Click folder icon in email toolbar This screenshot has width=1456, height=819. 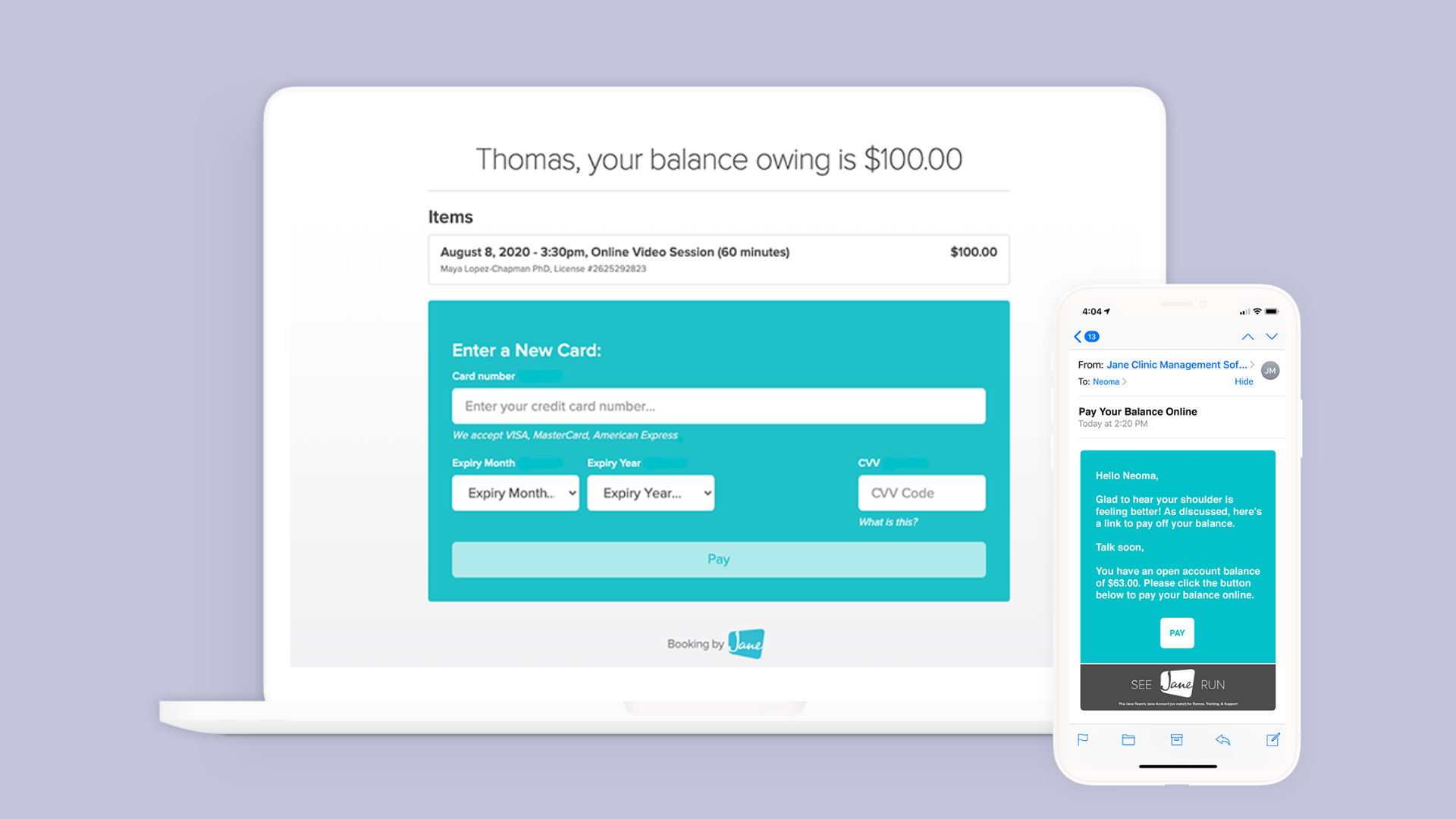pyautogui.click(x=1128, y=740)
